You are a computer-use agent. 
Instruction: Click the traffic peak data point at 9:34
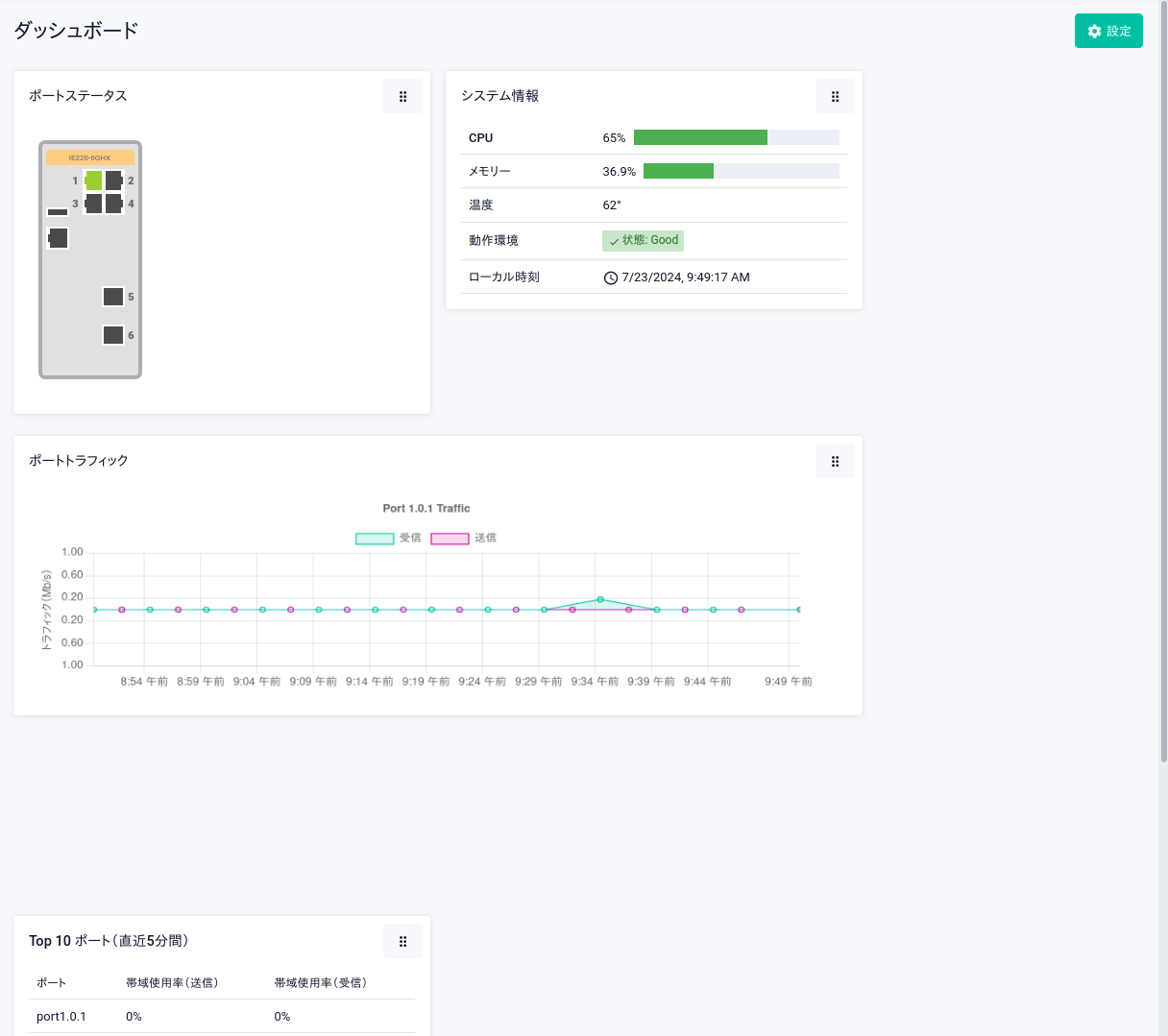[x=600, y=599]
